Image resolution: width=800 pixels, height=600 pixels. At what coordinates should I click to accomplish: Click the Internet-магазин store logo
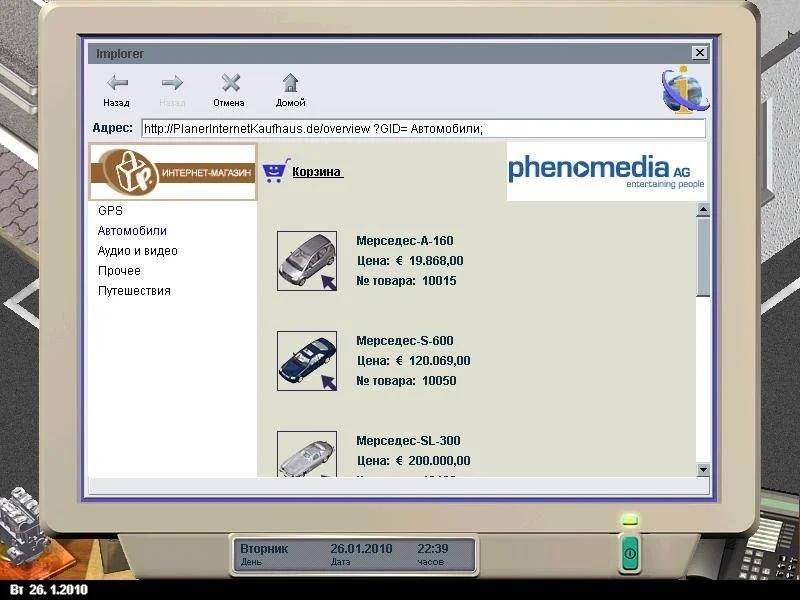[173, 172]
